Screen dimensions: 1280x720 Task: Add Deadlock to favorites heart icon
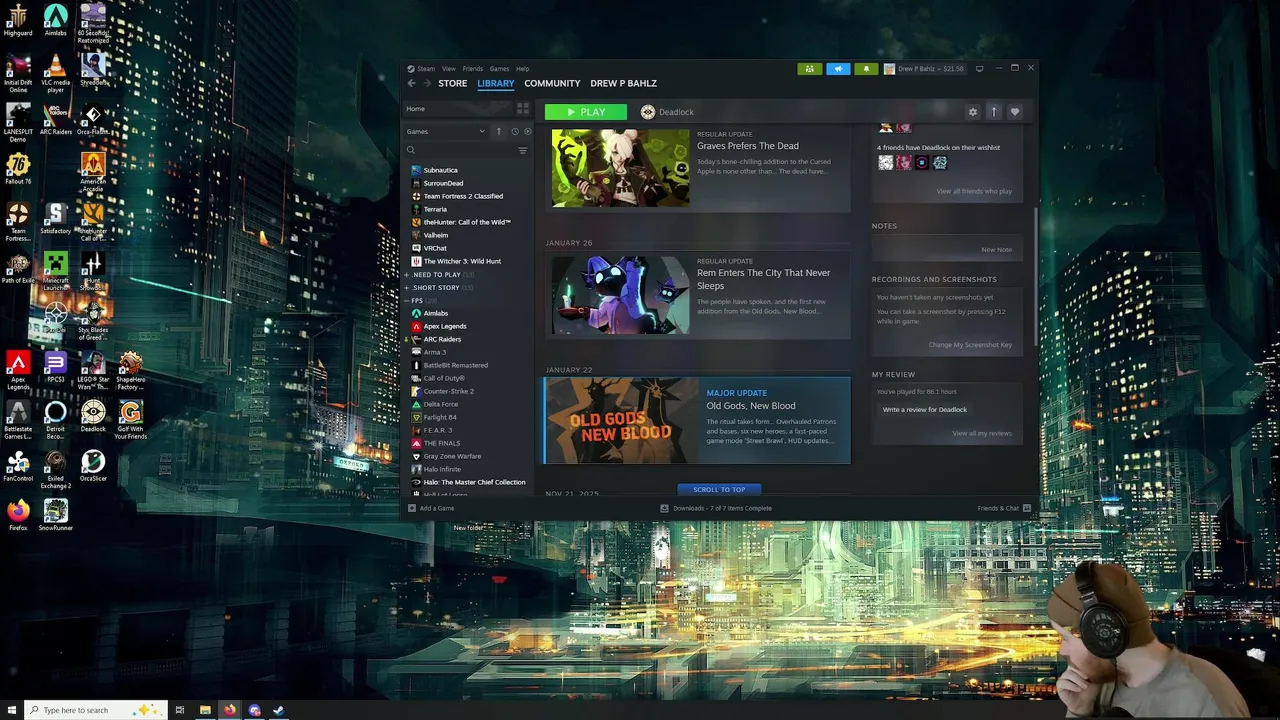coord(1014,112)
